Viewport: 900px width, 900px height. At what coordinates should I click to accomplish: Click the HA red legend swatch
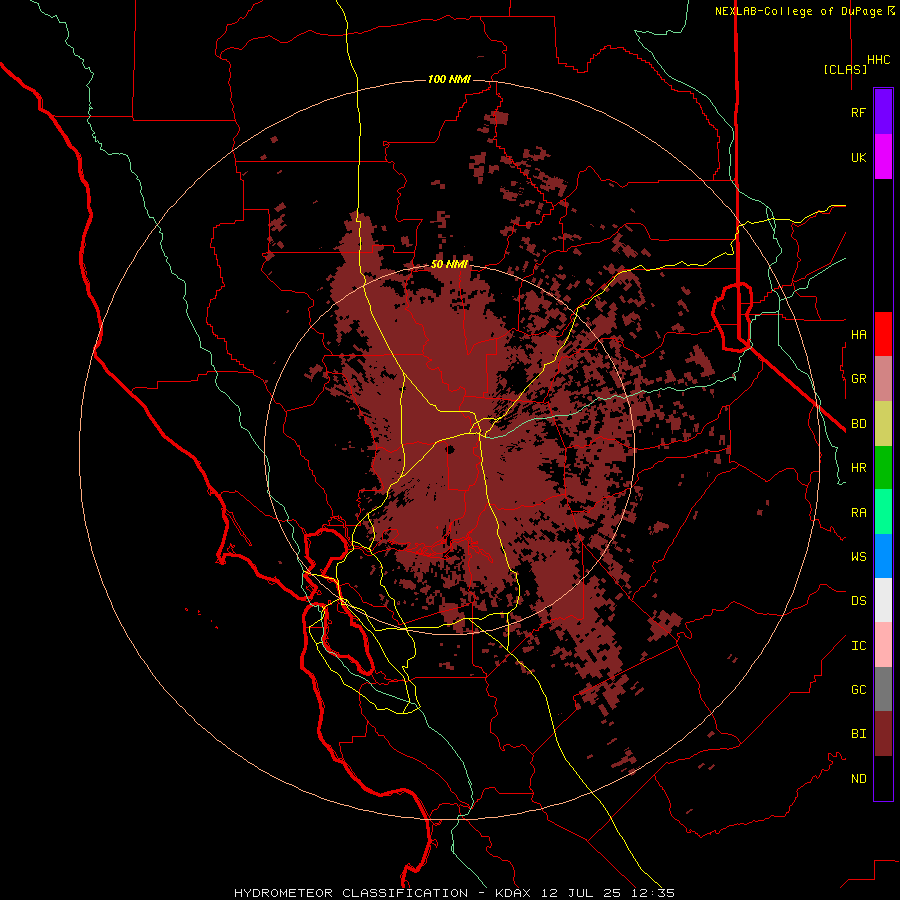tap(883, 334)
